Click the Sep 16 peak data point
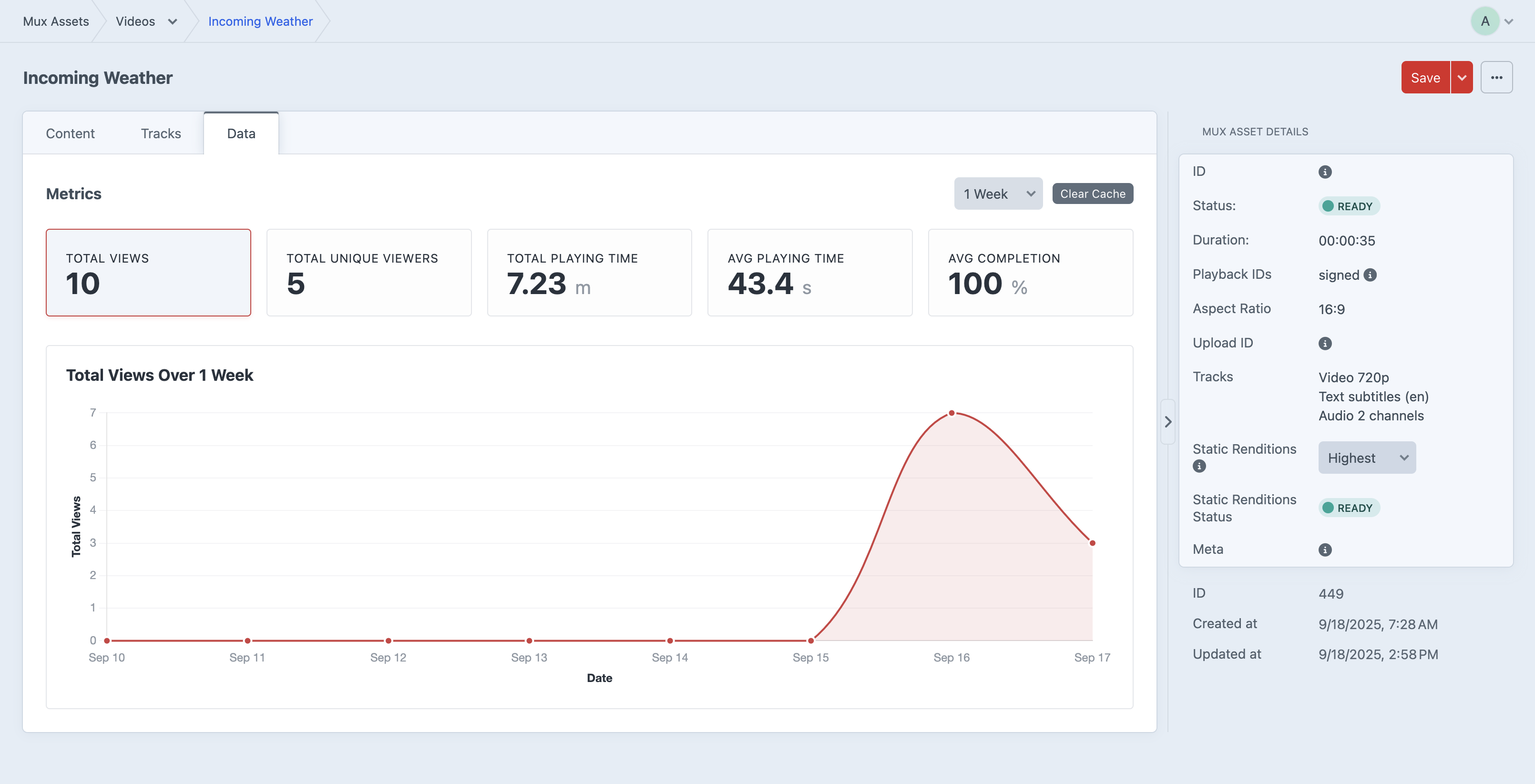Screen dimensions: 1535x784 [x=952, y=413]
